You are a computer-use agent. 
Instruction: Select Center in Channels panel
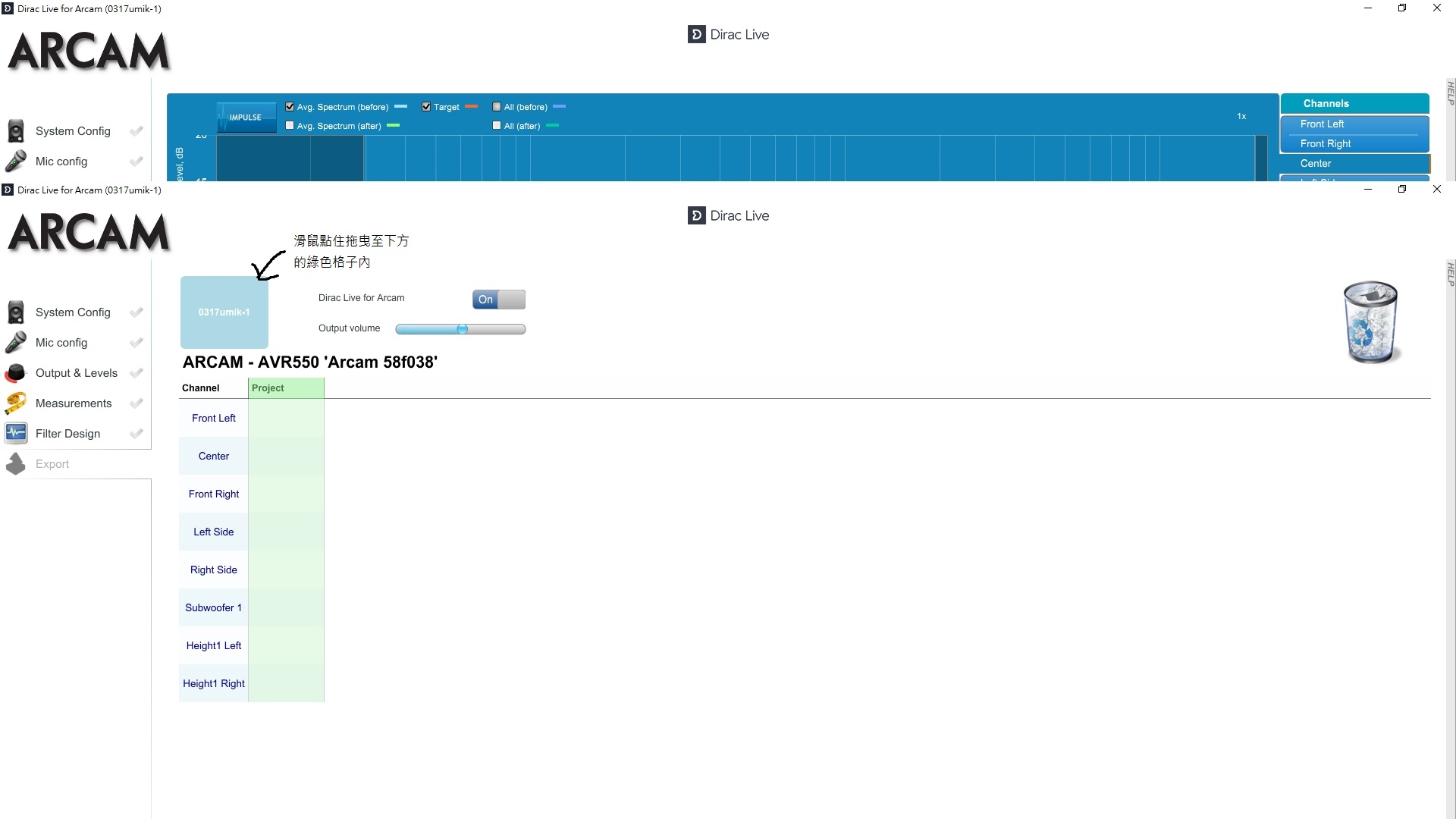(1354, 163)
